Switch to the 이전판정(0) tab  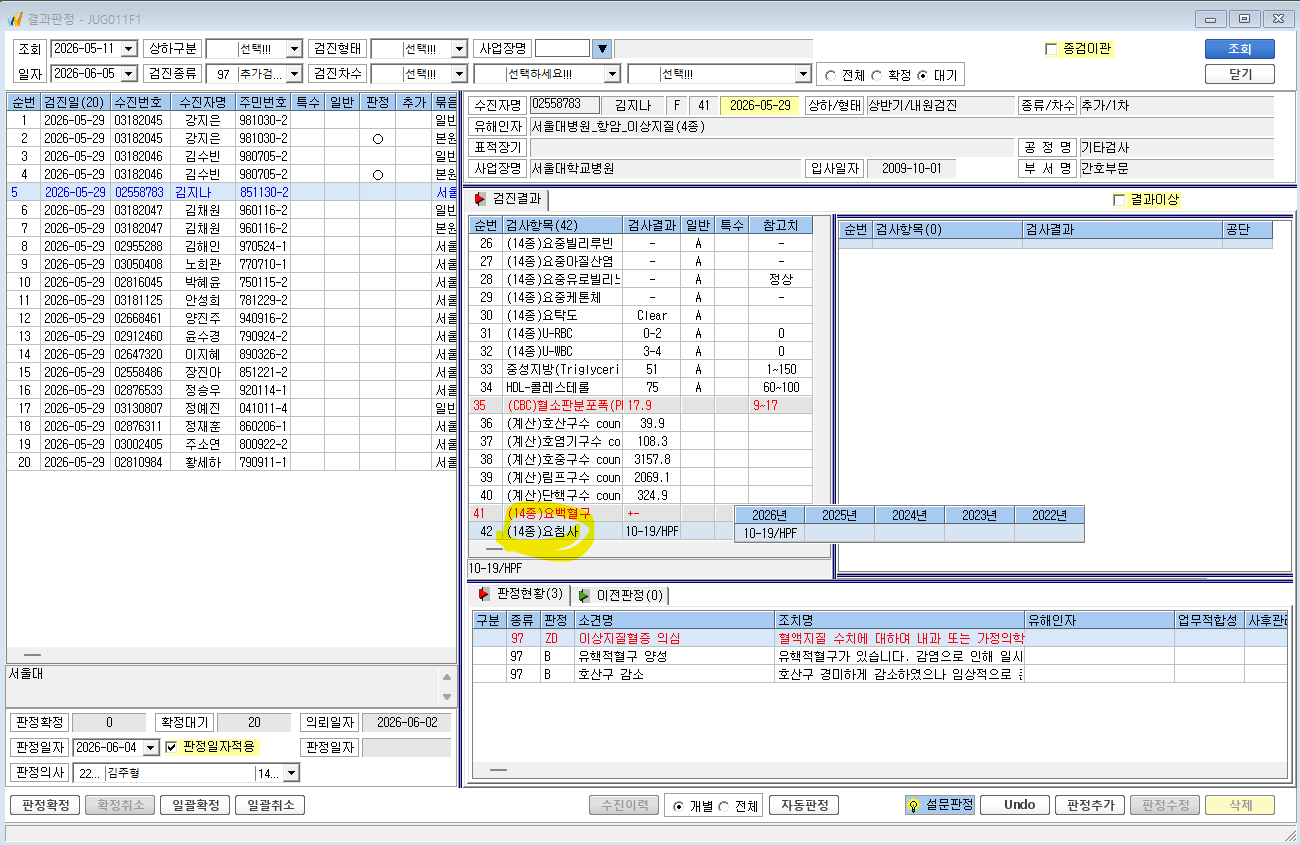pos(620,595)
